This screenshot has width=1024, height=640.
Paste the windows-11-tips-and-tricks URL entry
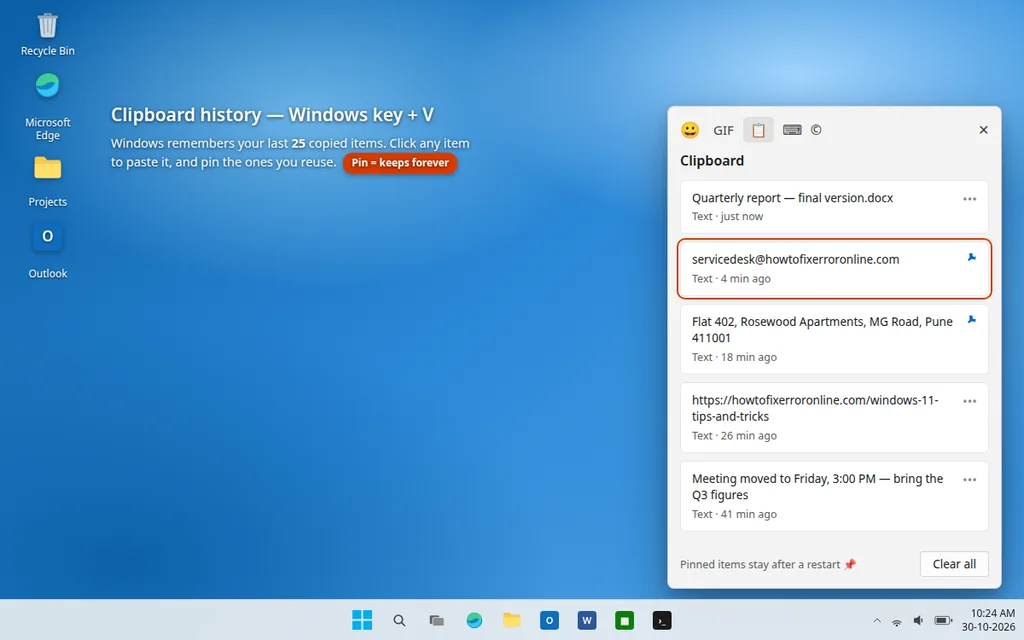tap(834, 417)
